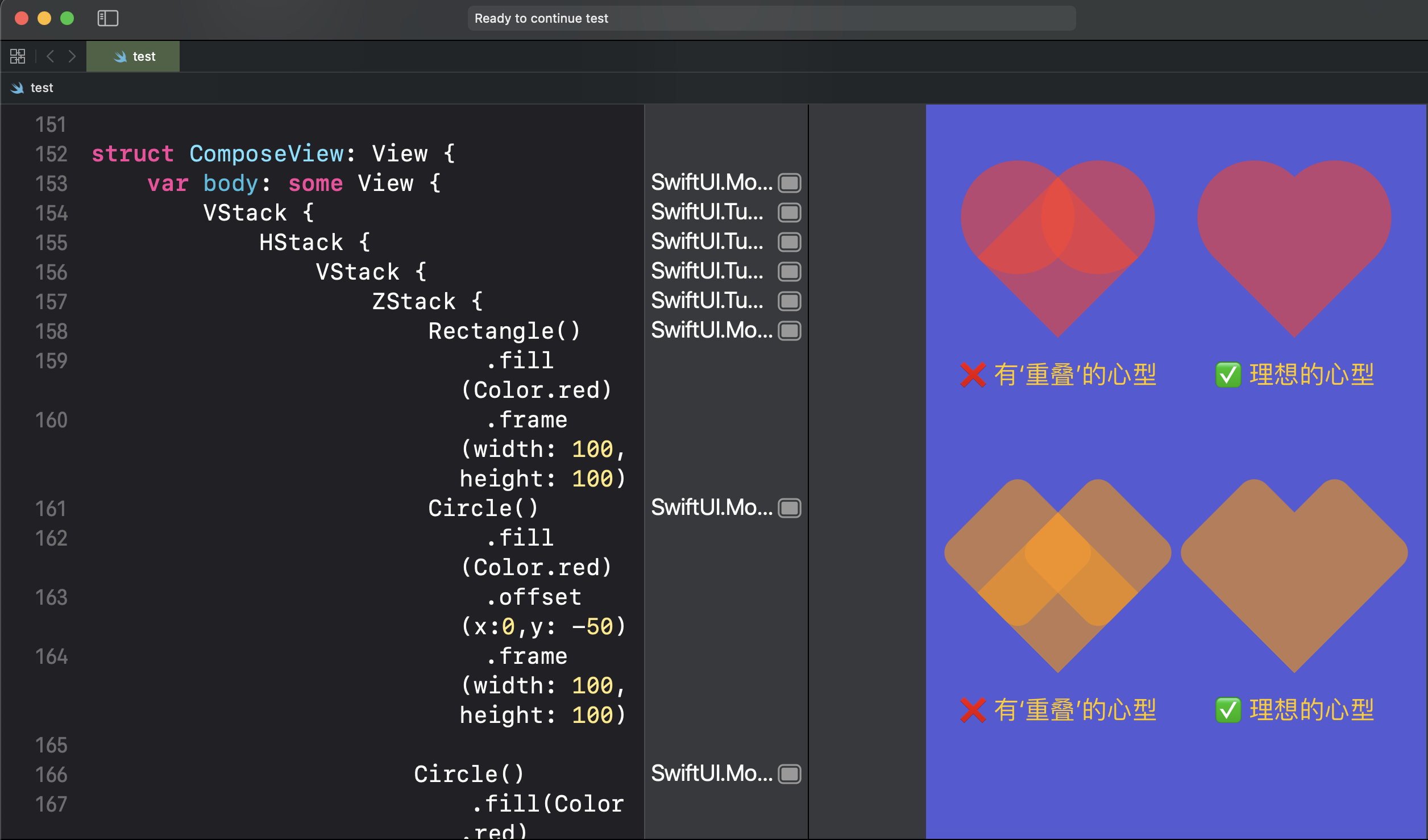Show result viewer for line 154 SwiftUI.Tu...

[790, 213]
